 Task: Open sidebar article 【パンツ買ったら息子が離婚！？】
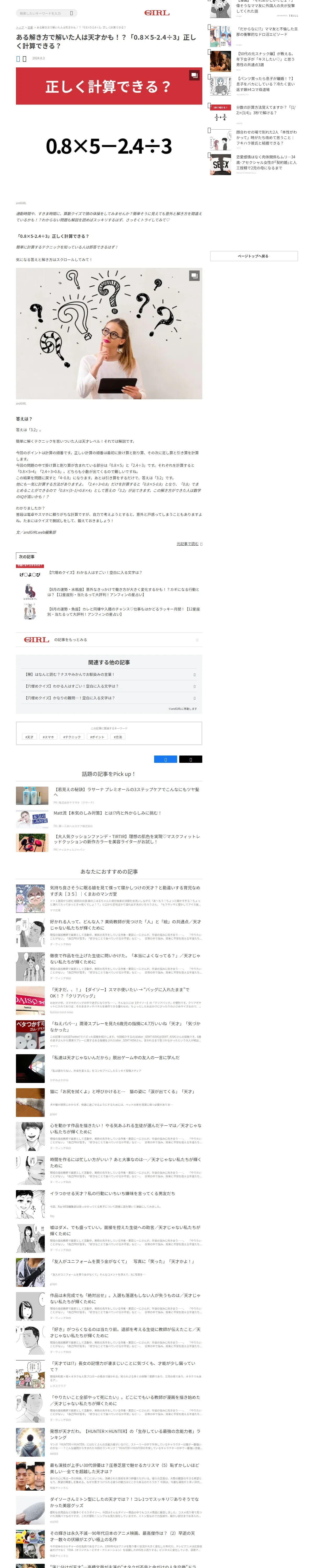(x=266, y=83)
